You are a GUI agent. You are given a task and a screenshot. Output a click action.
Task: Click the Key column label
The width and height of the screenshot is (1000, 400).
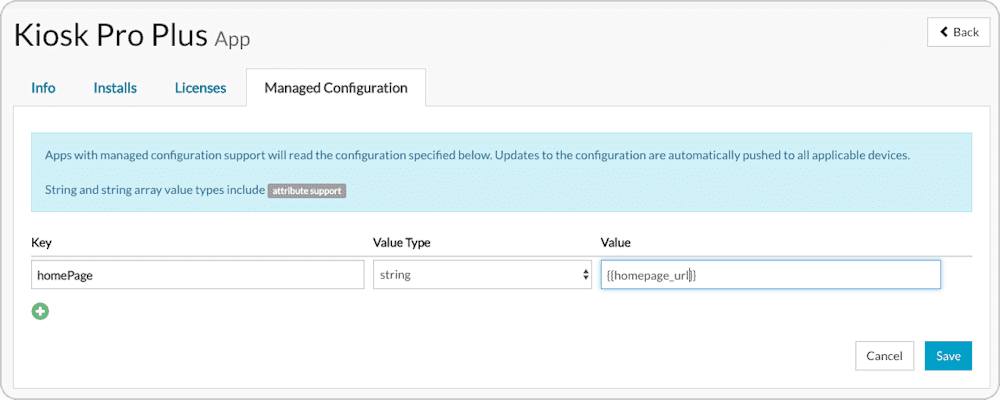(41, 242)
